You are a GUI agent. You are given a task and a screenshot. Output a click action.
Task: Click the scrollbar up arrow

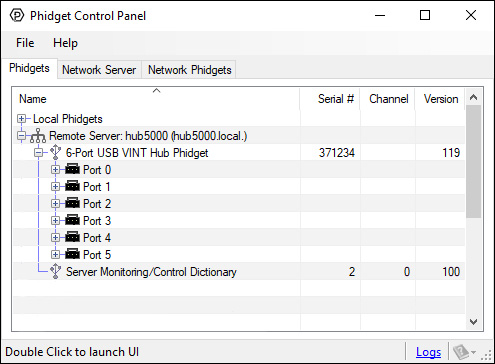click(x=473, y=97)
